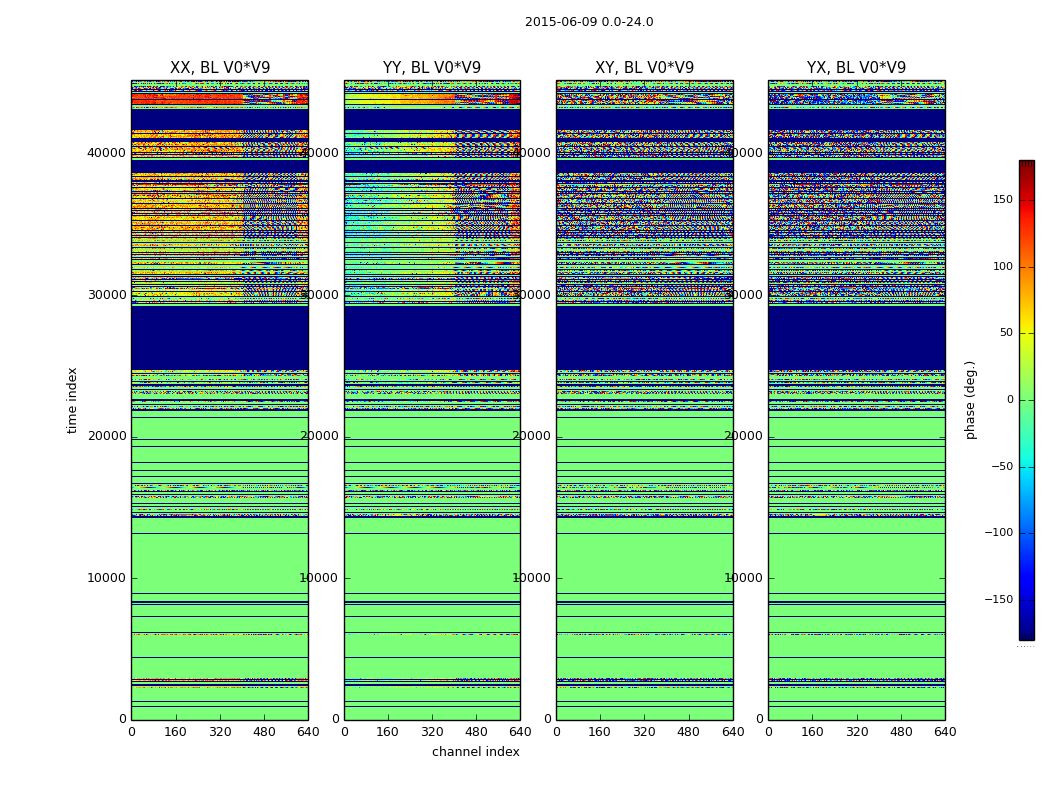
Task: Select the "YY, BL V0*V9" subplot title
Action: point(432,68)
